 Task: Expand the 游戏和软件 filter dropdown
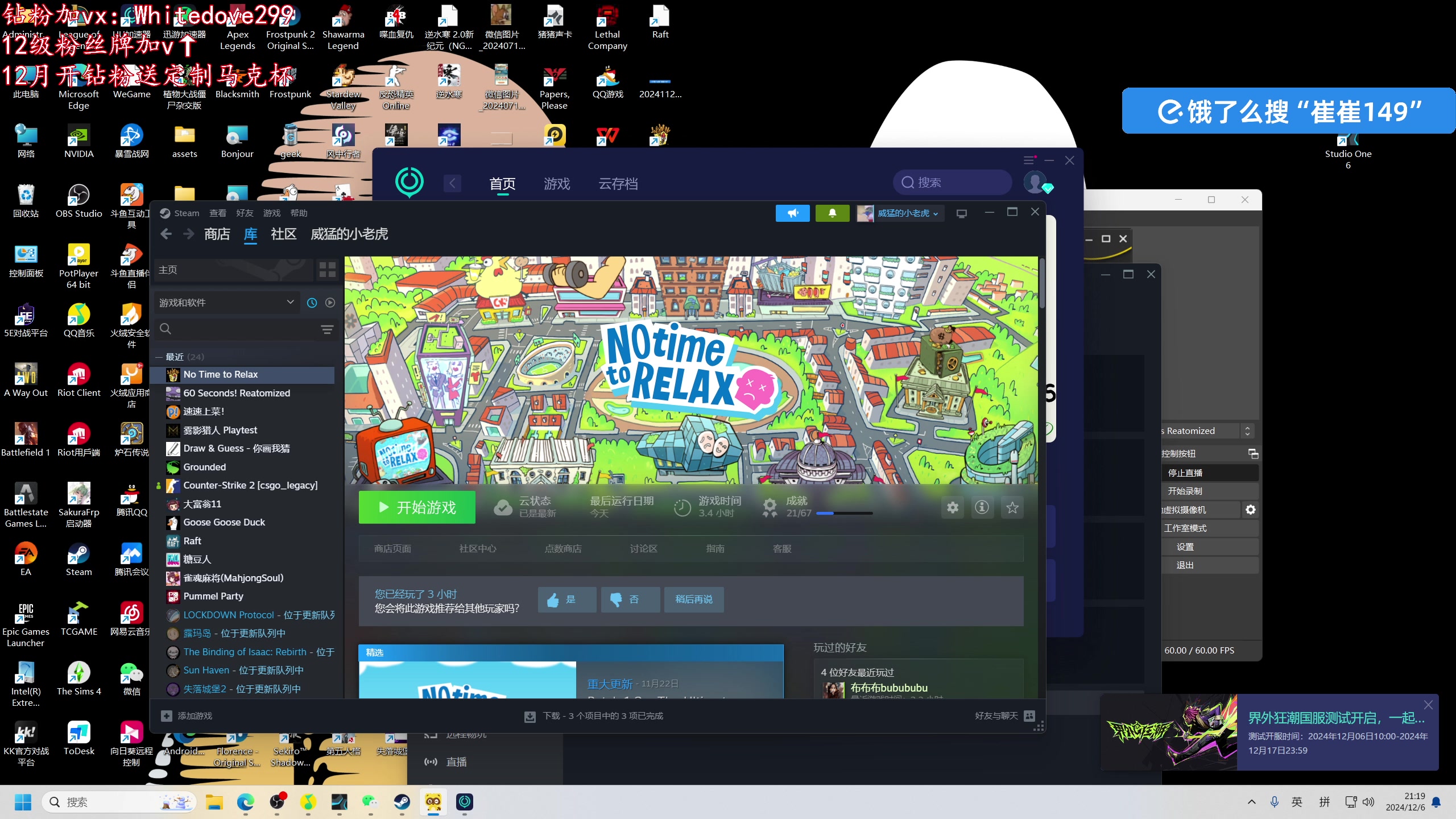click(226, 303)
